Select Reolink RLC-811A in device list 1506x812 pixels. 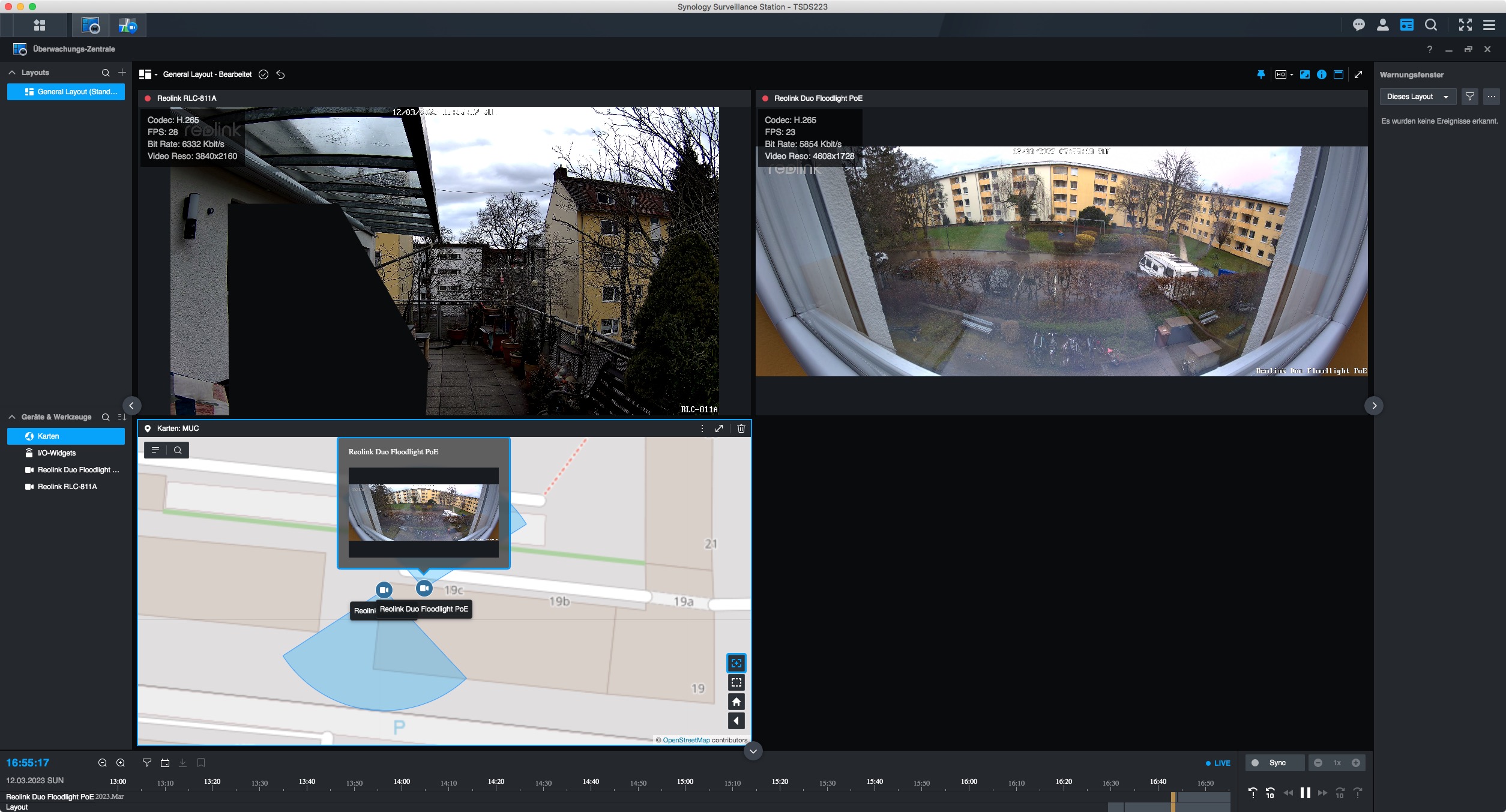[x=67, y=487]
